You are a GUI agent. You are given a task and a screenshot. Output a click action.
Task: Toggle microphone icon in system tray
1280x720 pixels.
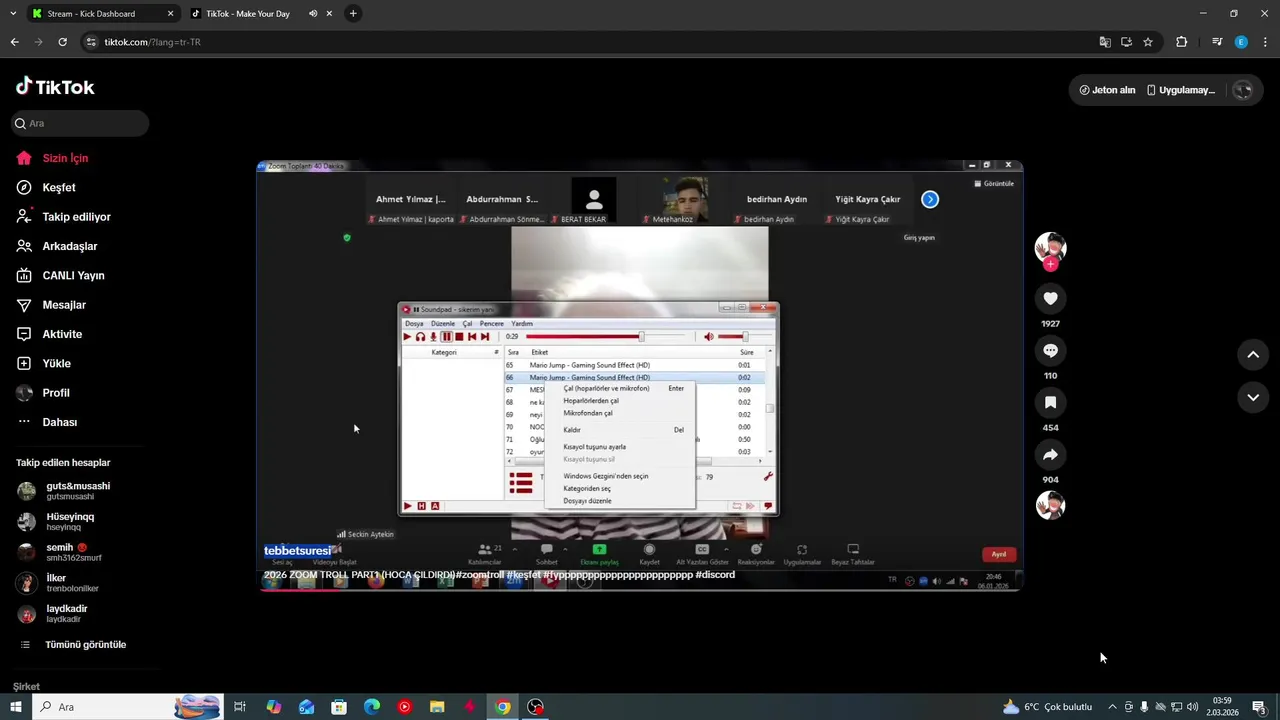1144,707
